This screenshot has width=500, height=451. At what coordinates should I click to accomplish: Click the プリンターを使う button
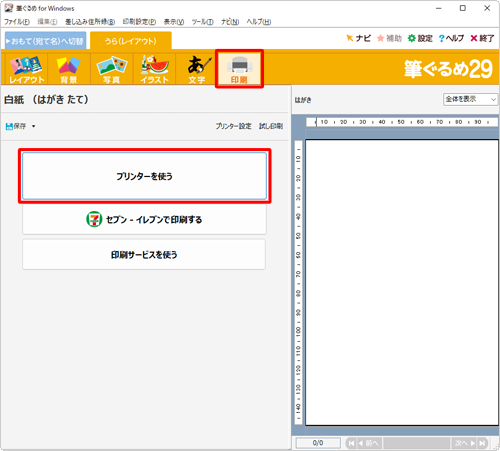(144, 176)
